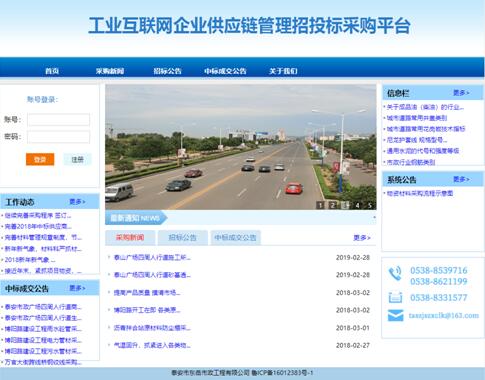
Task: Click 更多 in the left 中标成交公告 header
Action: click(x=77, y=288)
